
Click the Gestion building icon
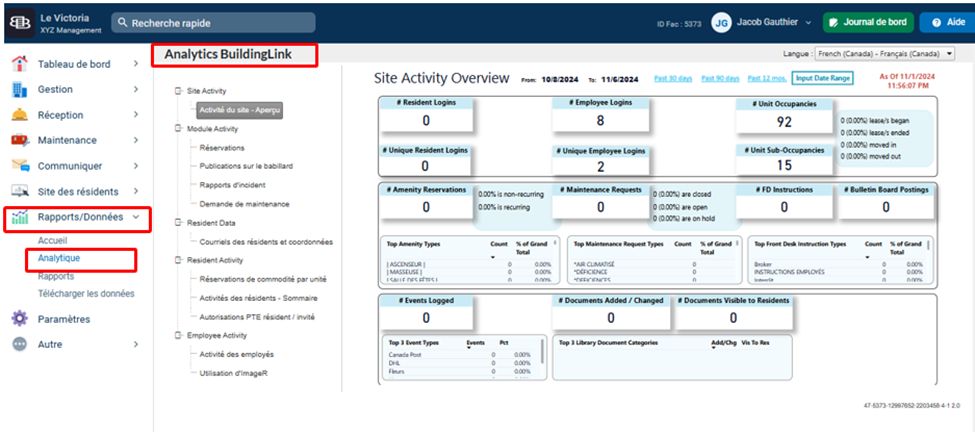[x=20, y=90]
